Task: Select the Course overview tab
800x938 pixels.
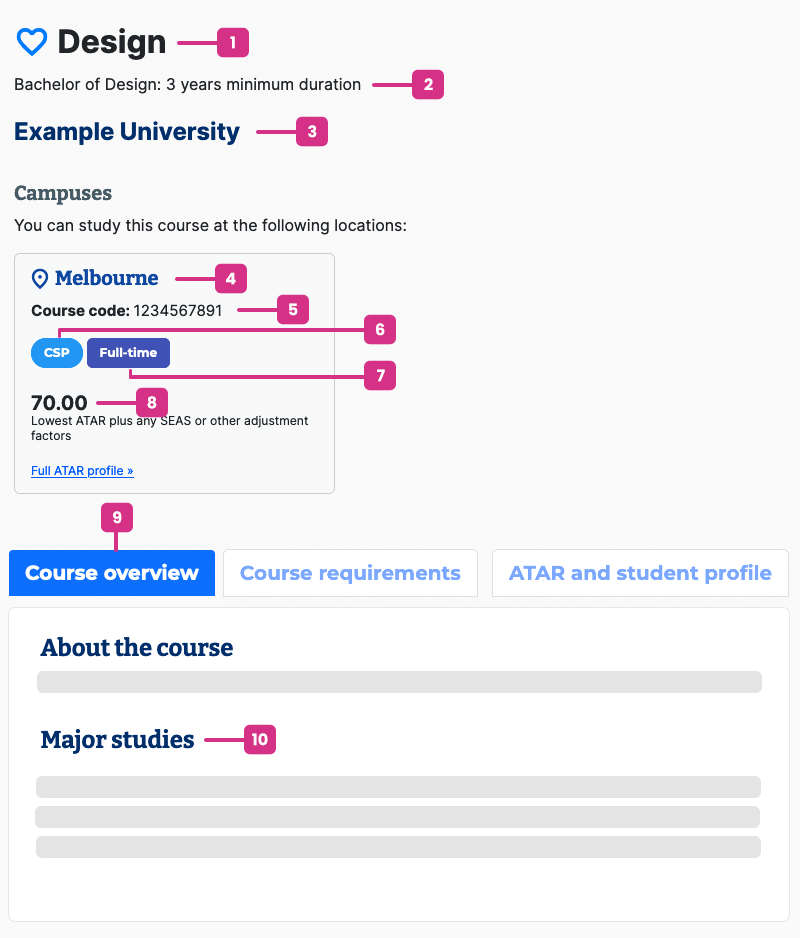Action: click(x=111, y=572)
